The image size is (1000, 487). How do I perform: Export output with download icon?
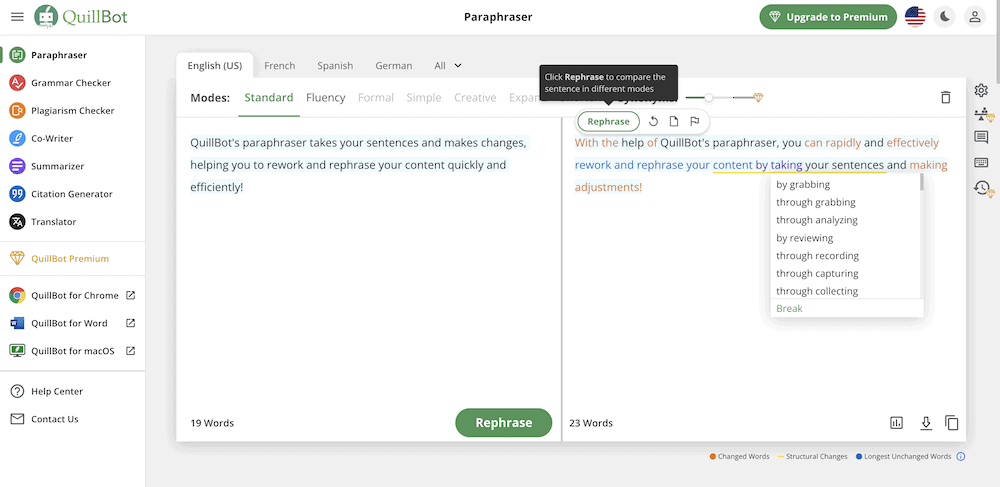click(926, 423)
